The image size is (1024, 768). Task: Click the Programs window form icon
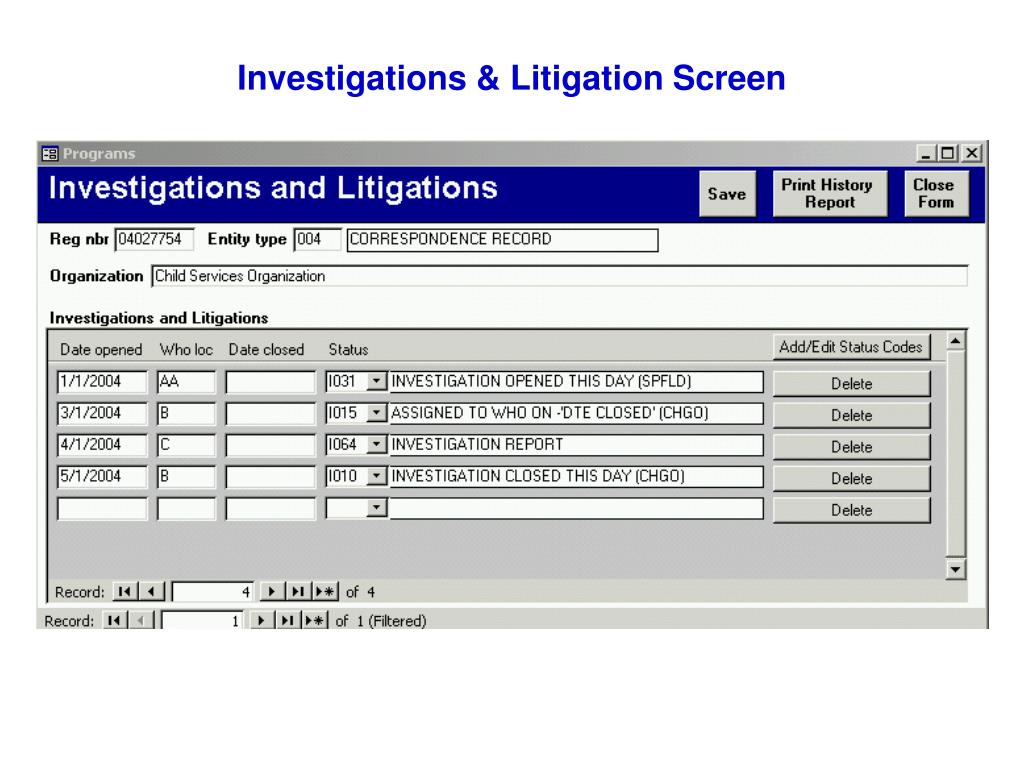pyautogui.click(x=50, y=153)
